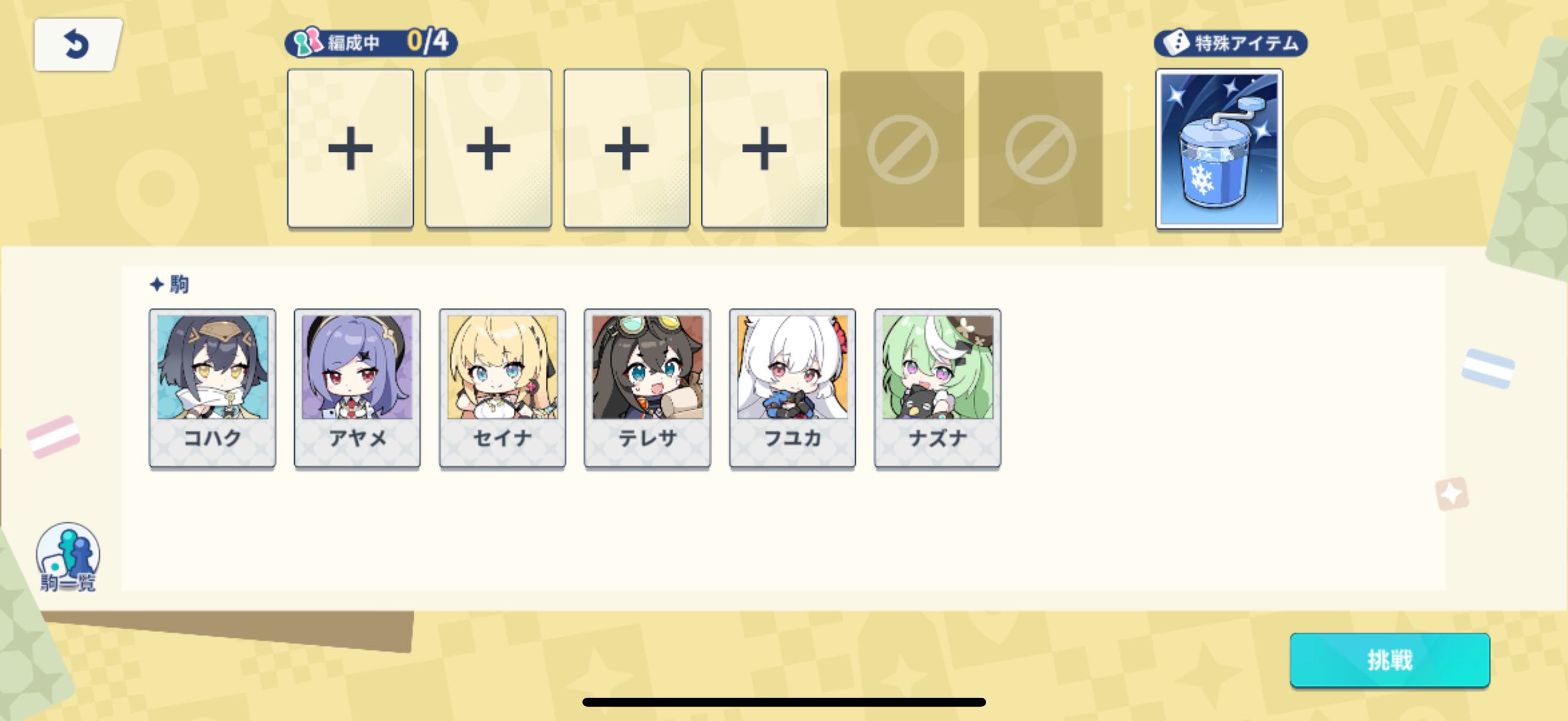The image size is (1568, 721).
Task: Choose the セイナ character card
Action: (x=502, y=388)
